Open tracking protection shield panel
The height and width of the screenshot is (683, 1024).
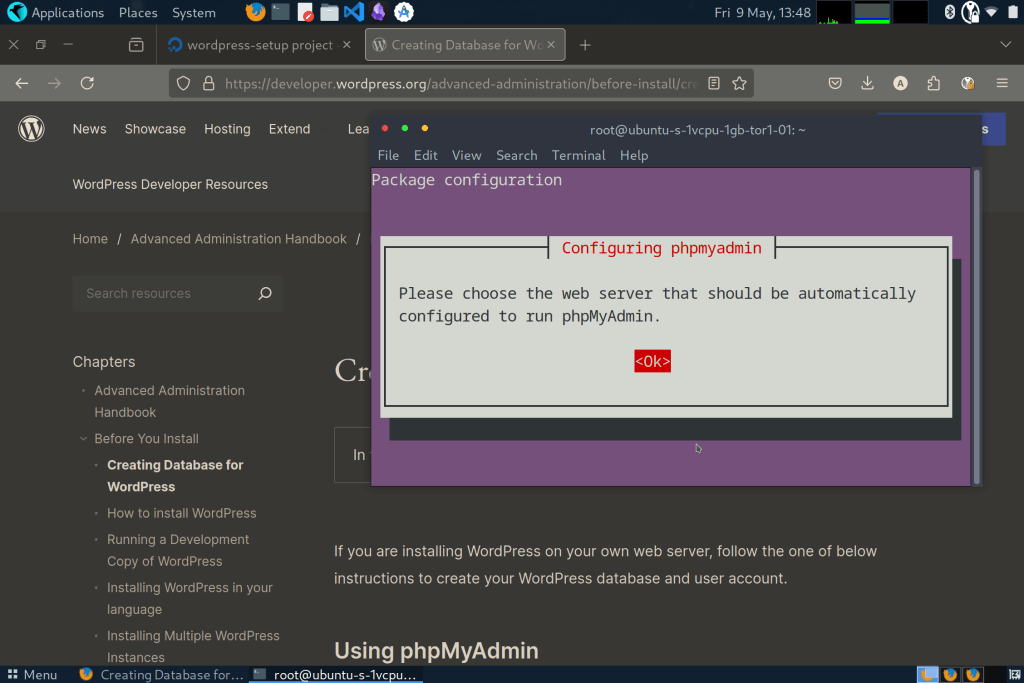pos(184,83)
